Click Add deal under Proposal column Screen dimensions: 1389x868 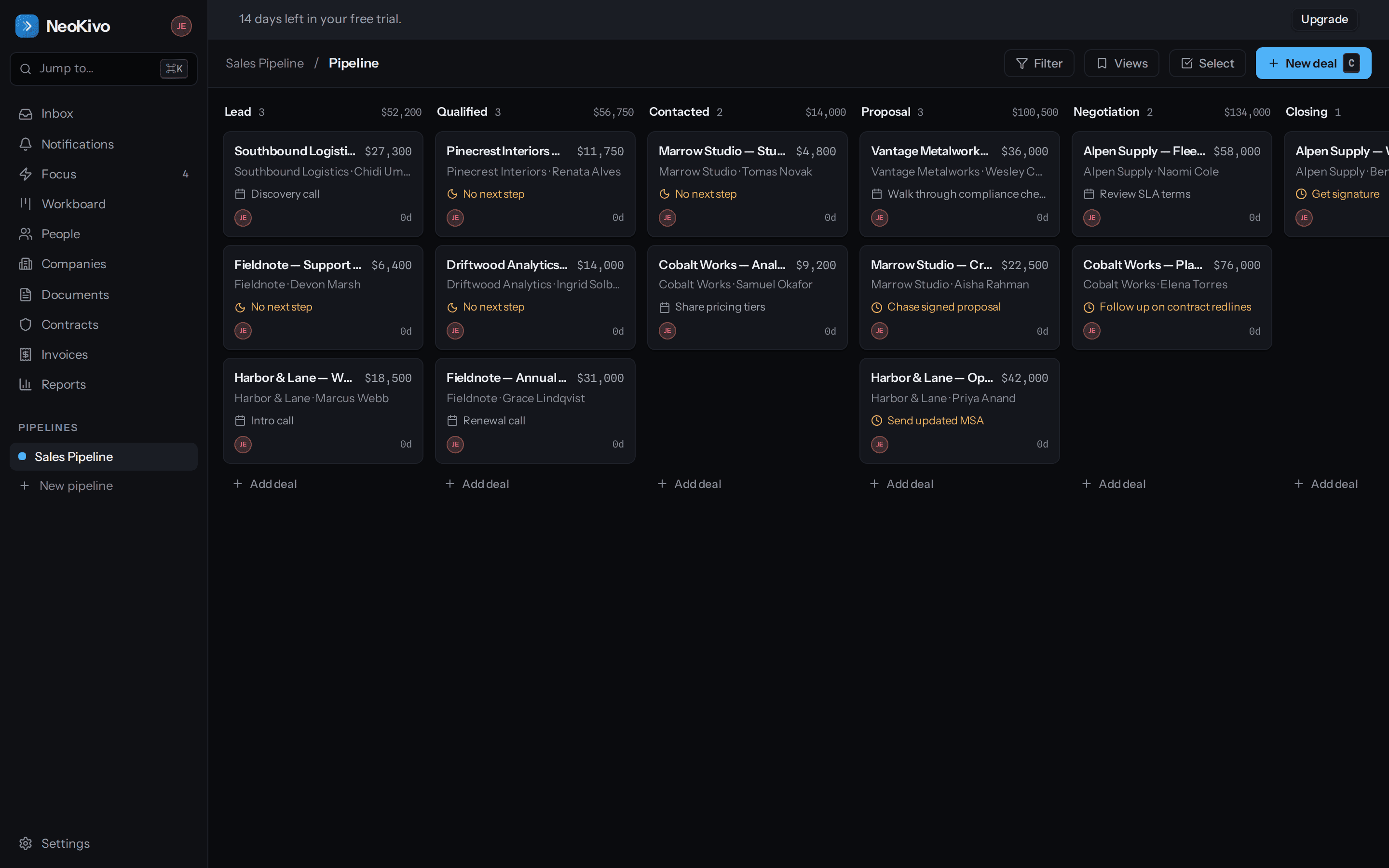coord(902,484)
